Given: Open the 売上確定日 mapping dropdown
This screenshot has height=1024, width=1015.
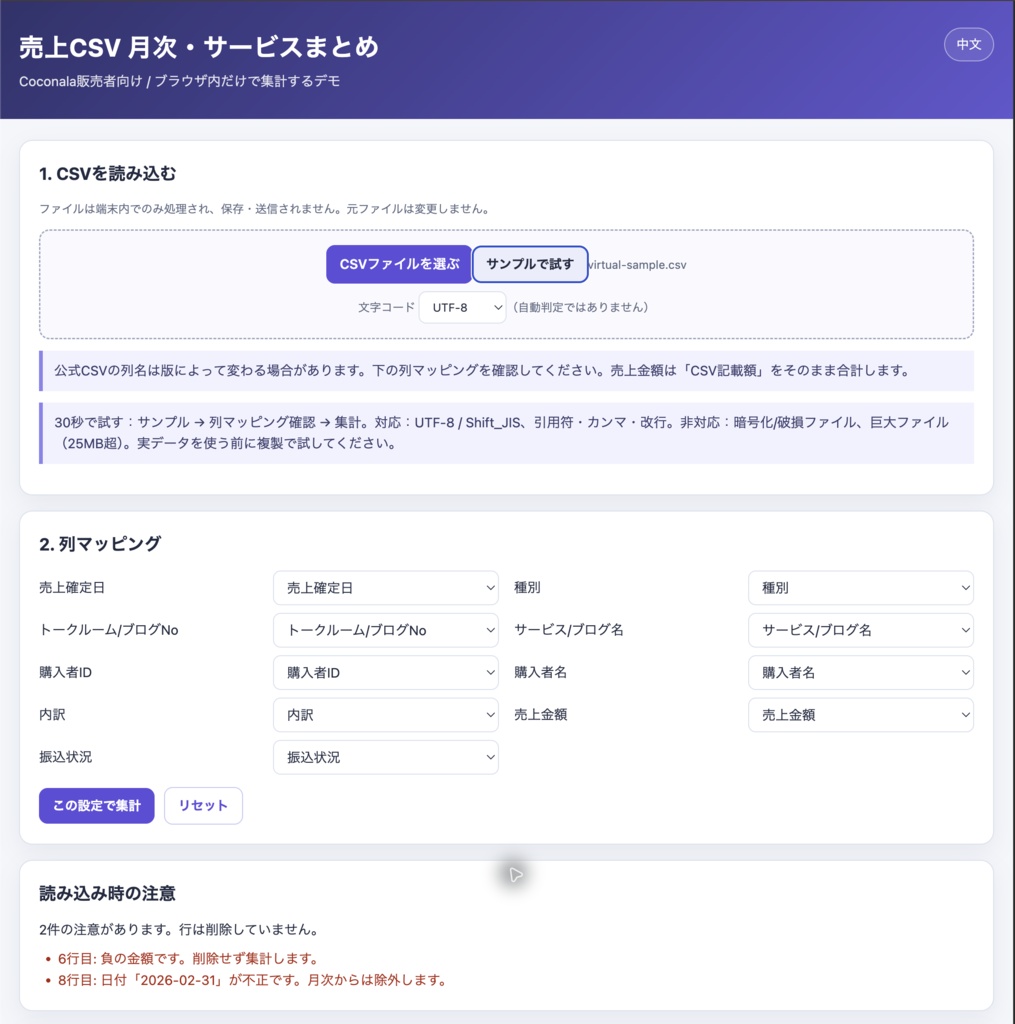Looking at the screenshot, I should tap(386, 588).
